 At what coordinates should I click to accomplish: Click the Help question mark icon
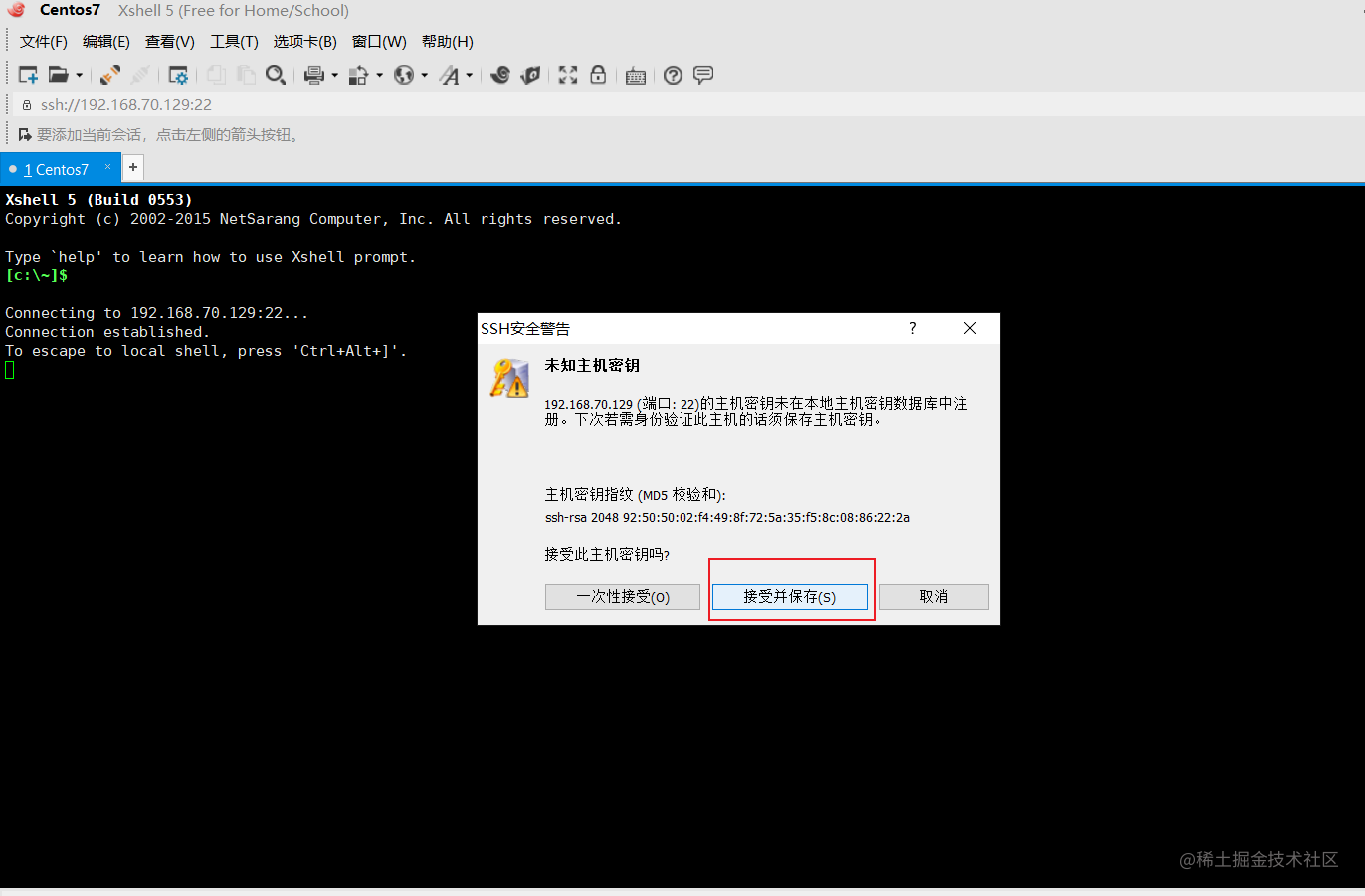674,75
